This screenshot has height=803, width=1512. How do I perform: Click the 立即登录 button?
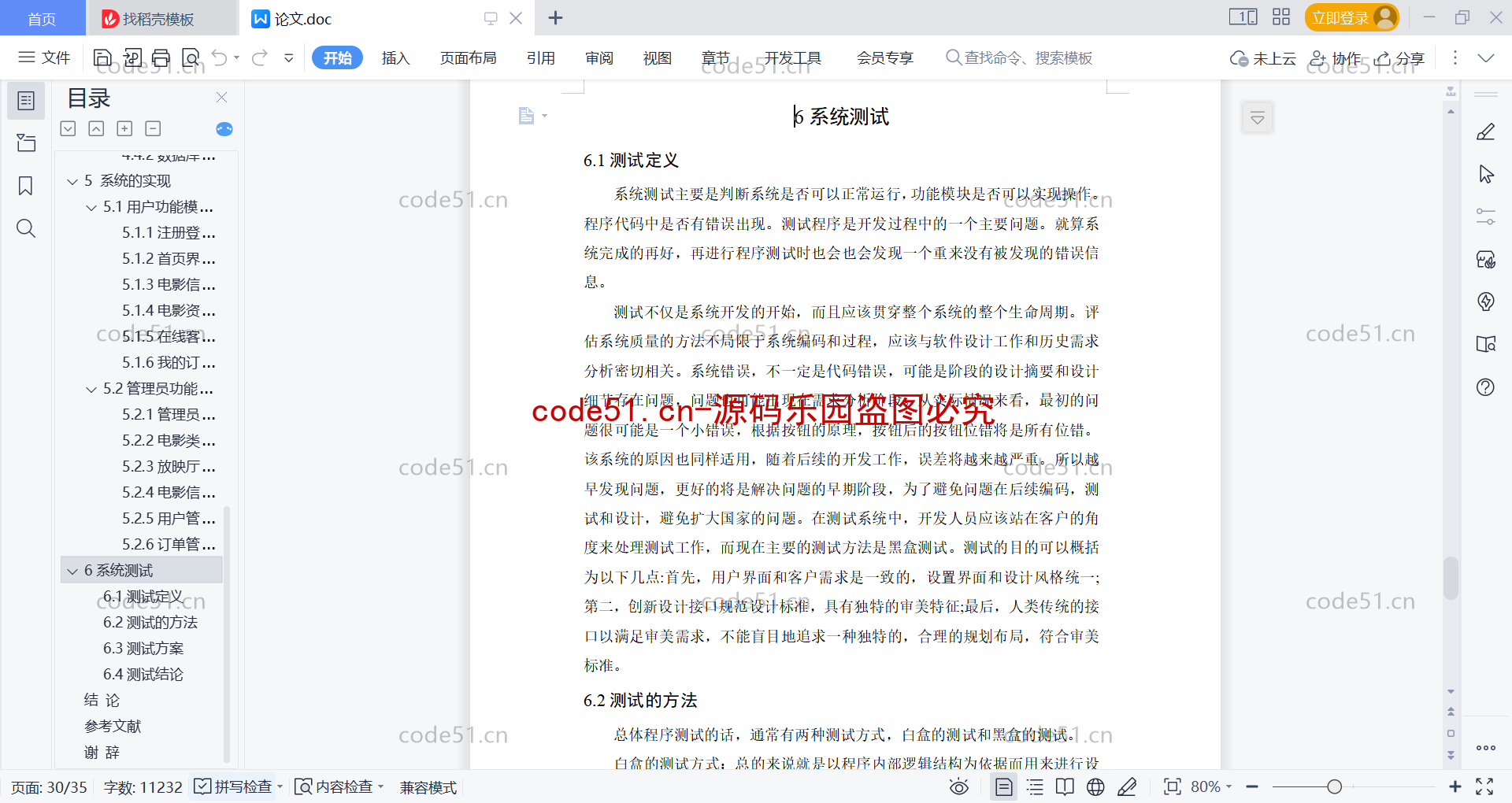(x=1351, y=17)
